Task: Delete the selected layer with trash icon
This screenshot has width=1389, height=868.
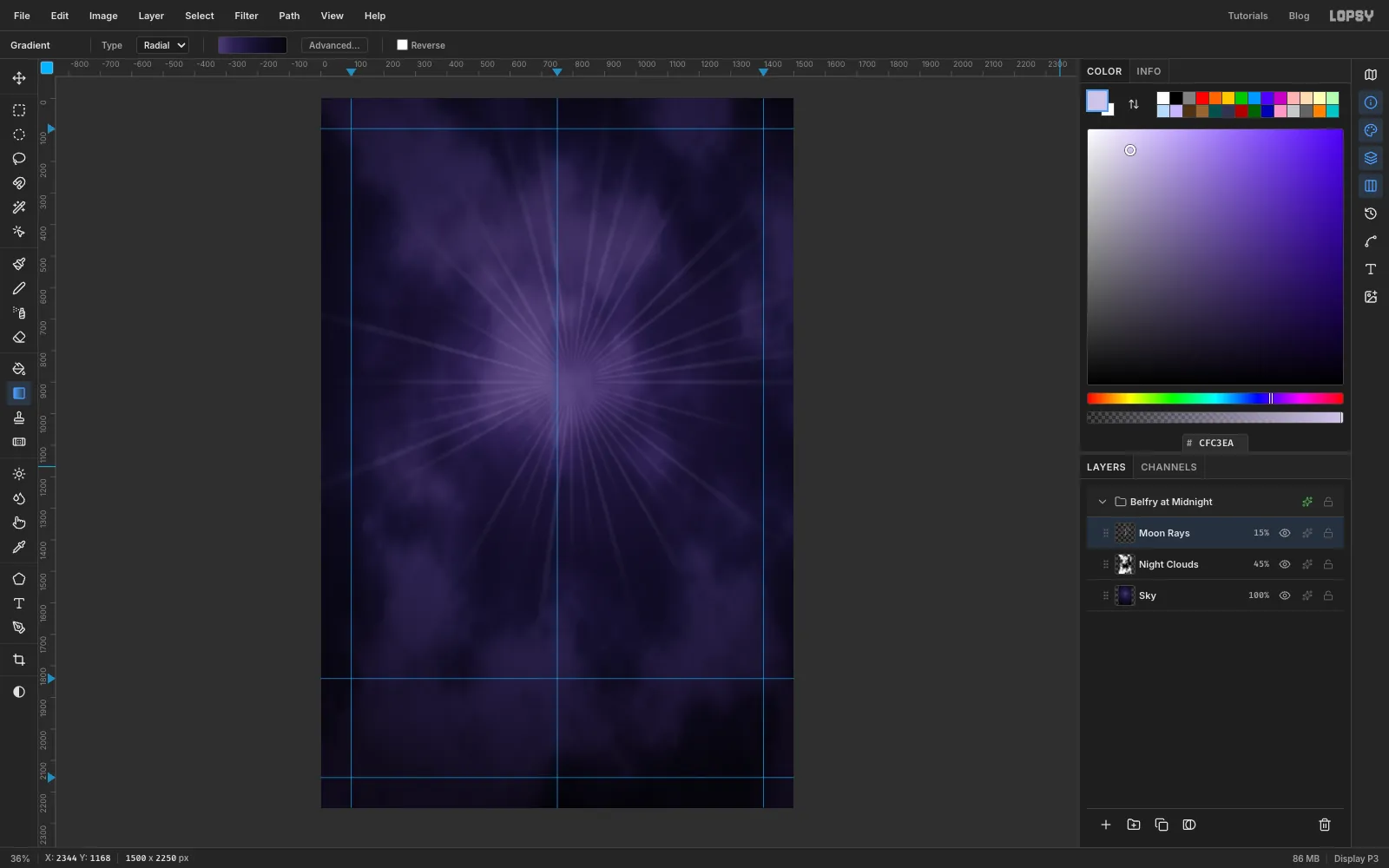Action: point(1325,825)
